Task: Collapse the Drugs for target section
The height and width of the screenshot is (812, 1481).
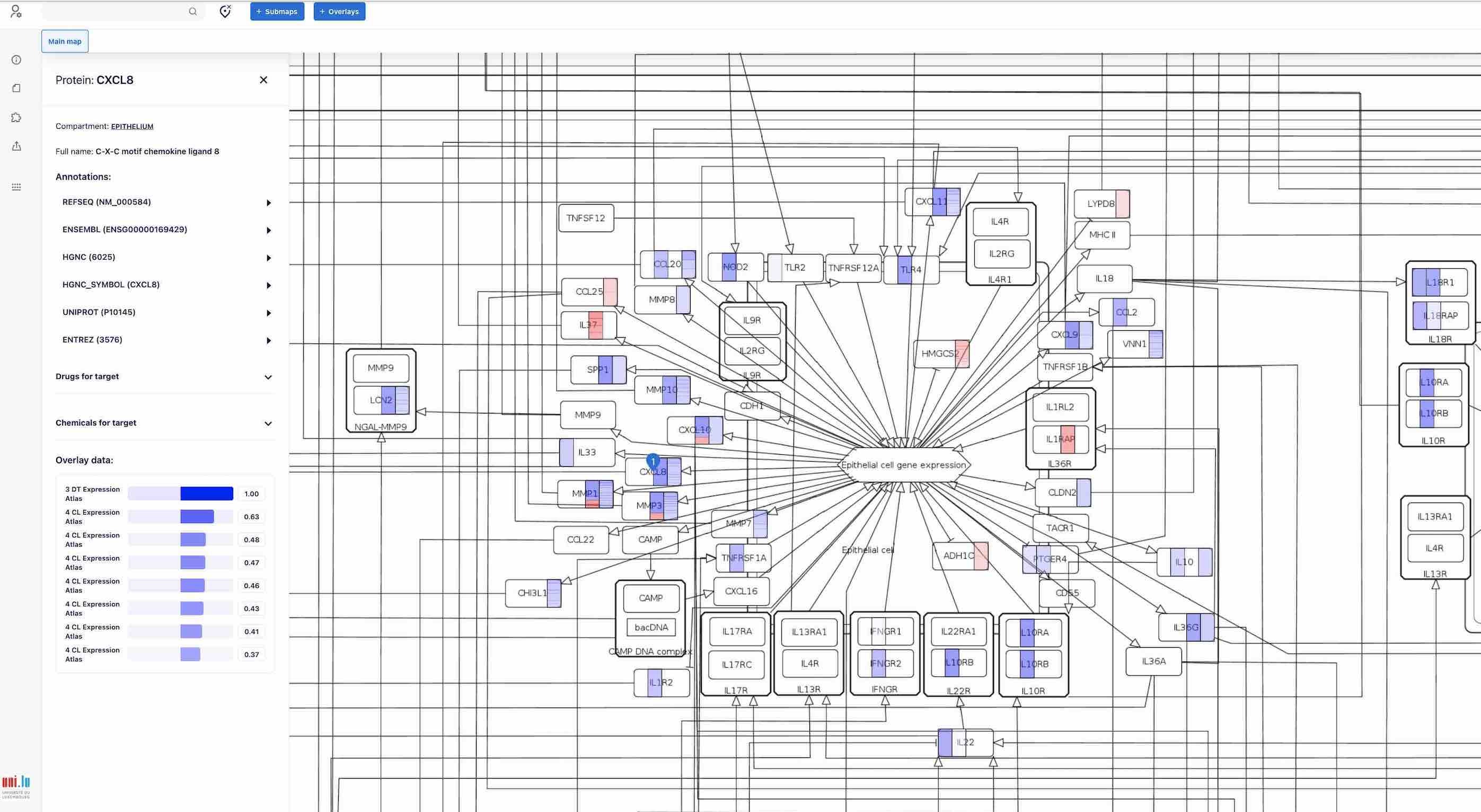Action: click(x=268, y=377)
